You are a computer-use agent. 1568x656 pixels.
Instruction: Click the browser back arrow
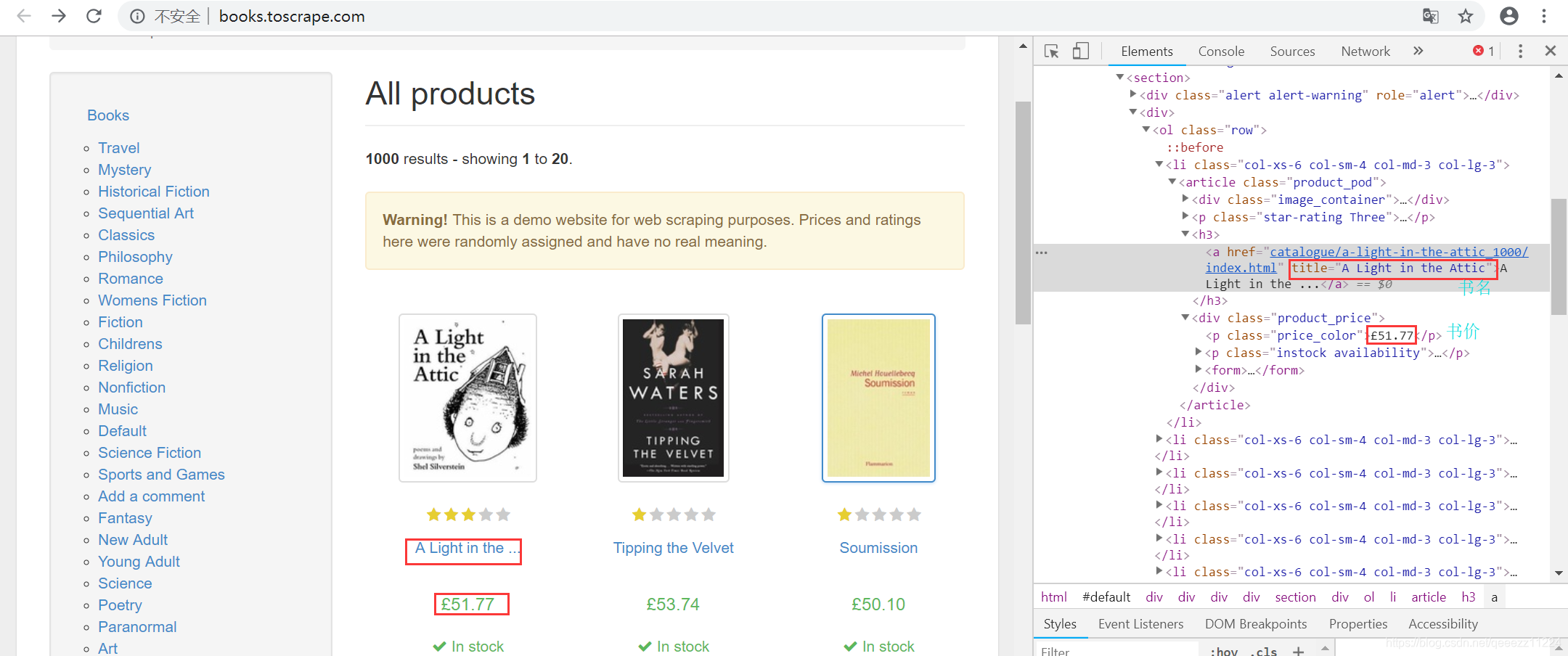pyautogui.click(x=24, y=16)
